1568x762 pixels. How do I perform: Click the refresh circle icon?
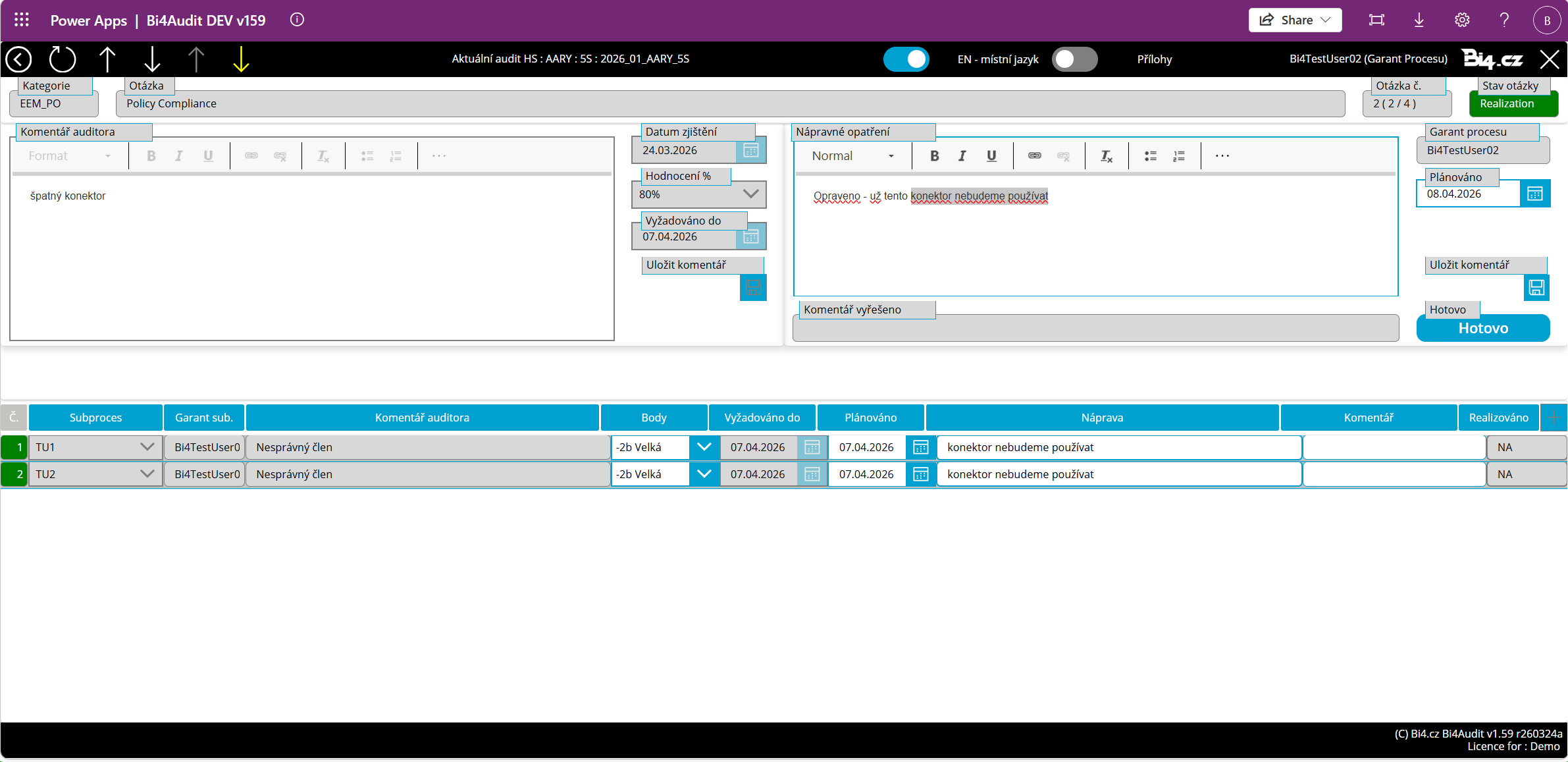click(63, 59)
